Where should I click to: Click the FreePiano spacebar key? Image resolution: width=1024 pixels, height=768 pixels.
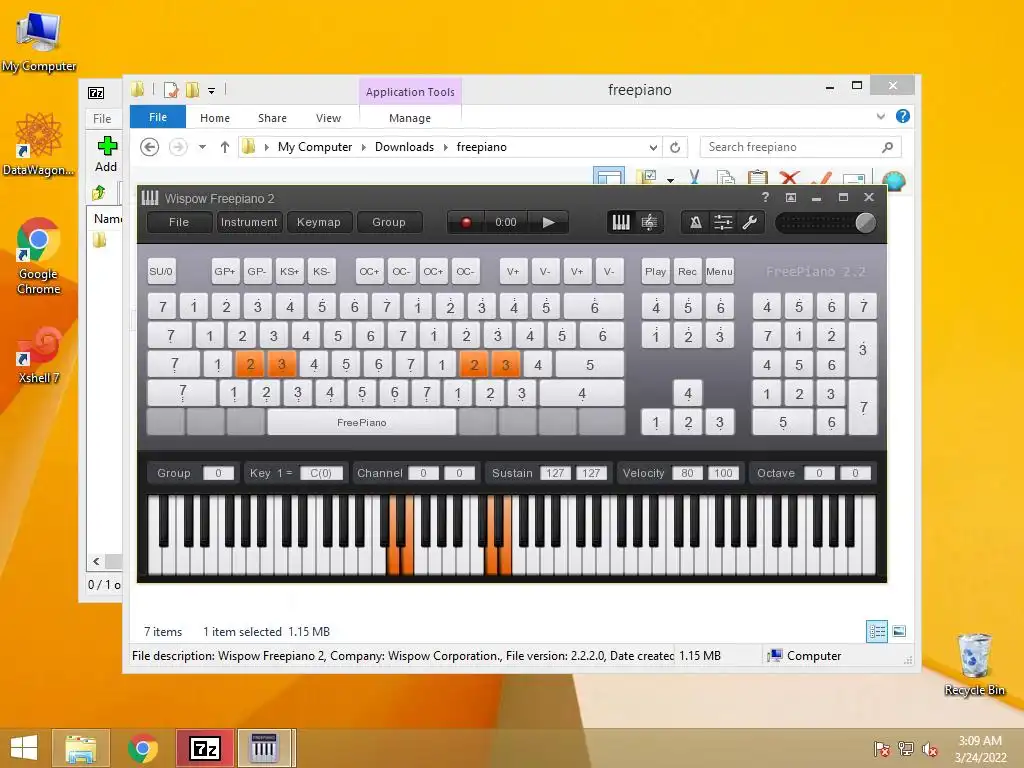point(362,423)
